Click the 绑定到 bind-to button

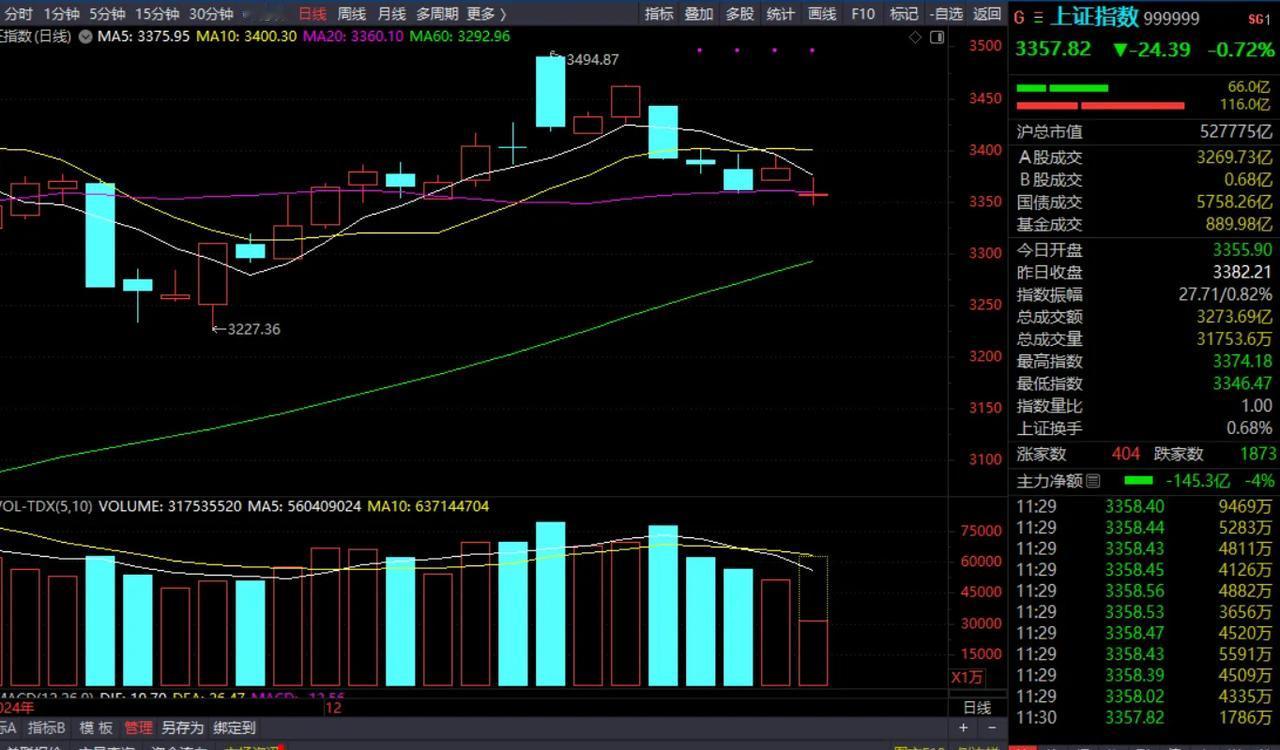[234, 728]
